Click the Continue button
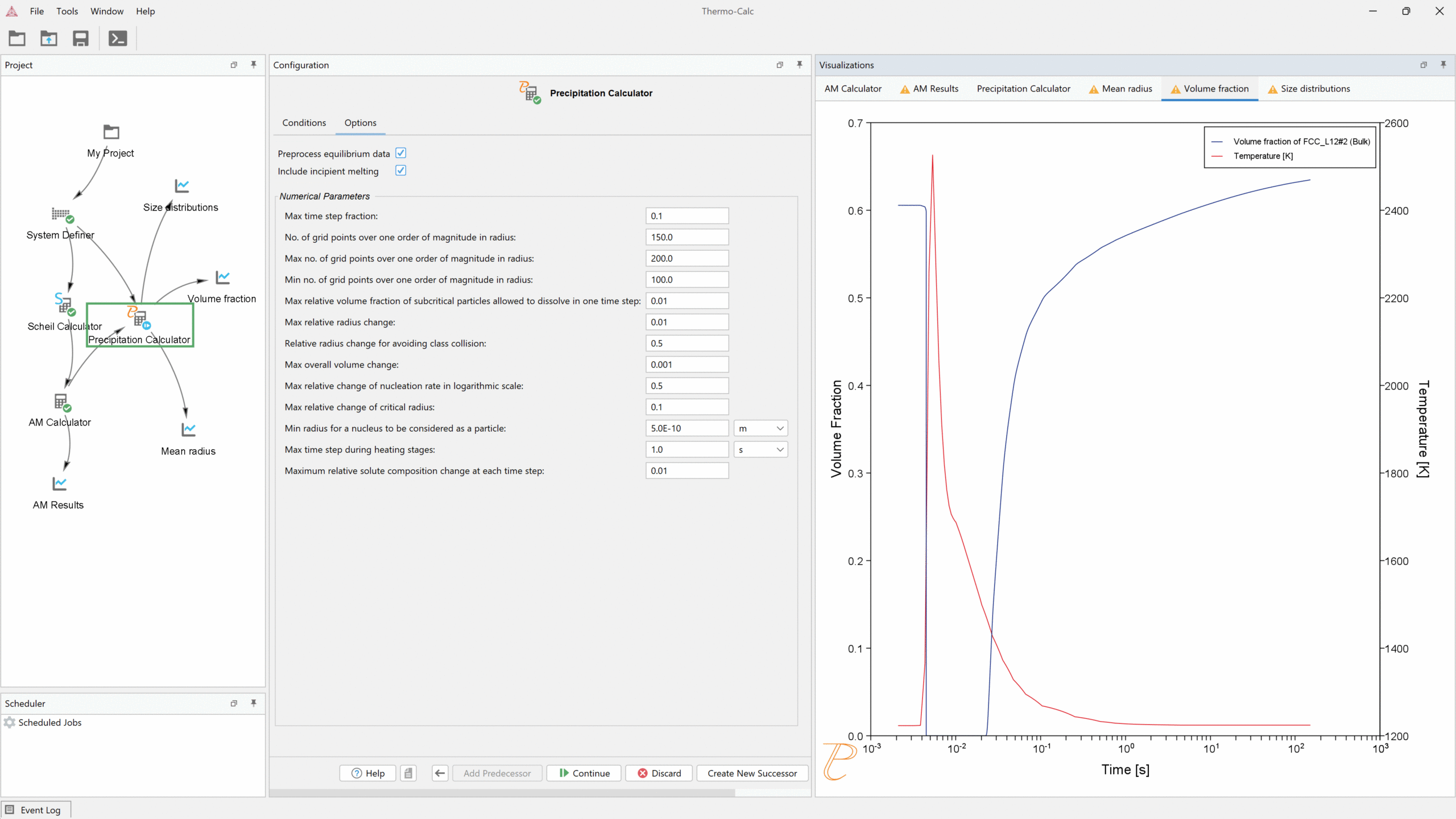Screen dimensions: 1456x819 click(x=584, y=773)
